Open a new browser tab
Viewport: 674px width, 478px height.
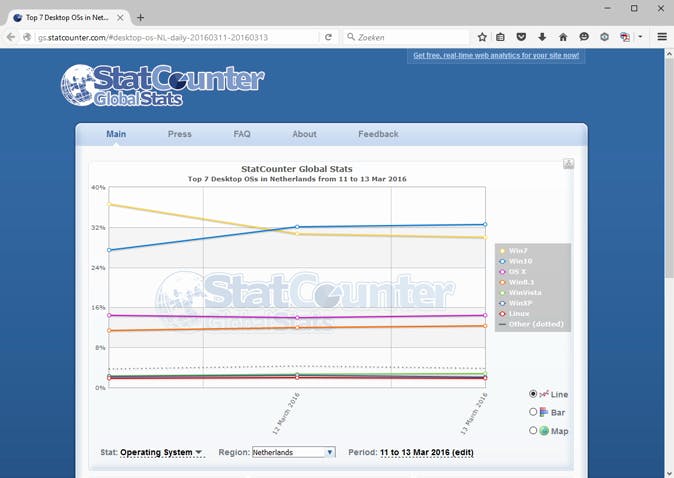coord(140,18)
